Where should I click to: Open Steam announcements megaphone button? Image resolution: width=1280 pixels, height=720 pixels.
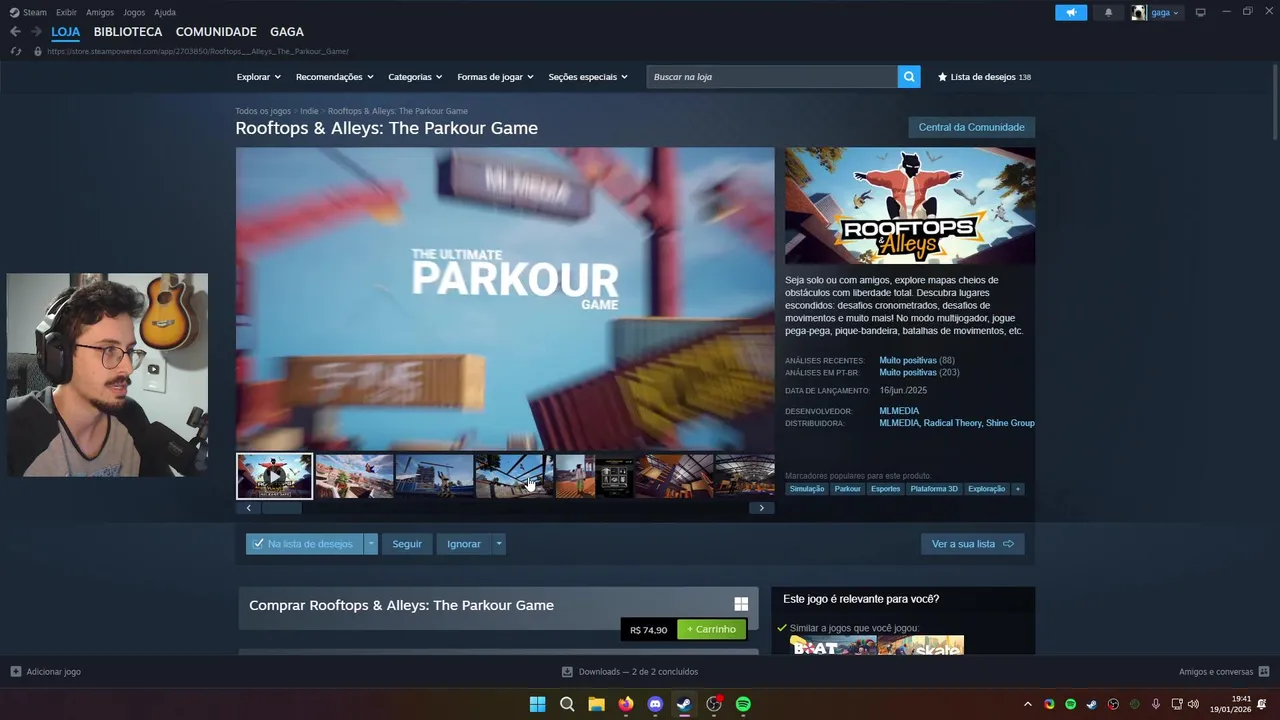point(1070,12)
